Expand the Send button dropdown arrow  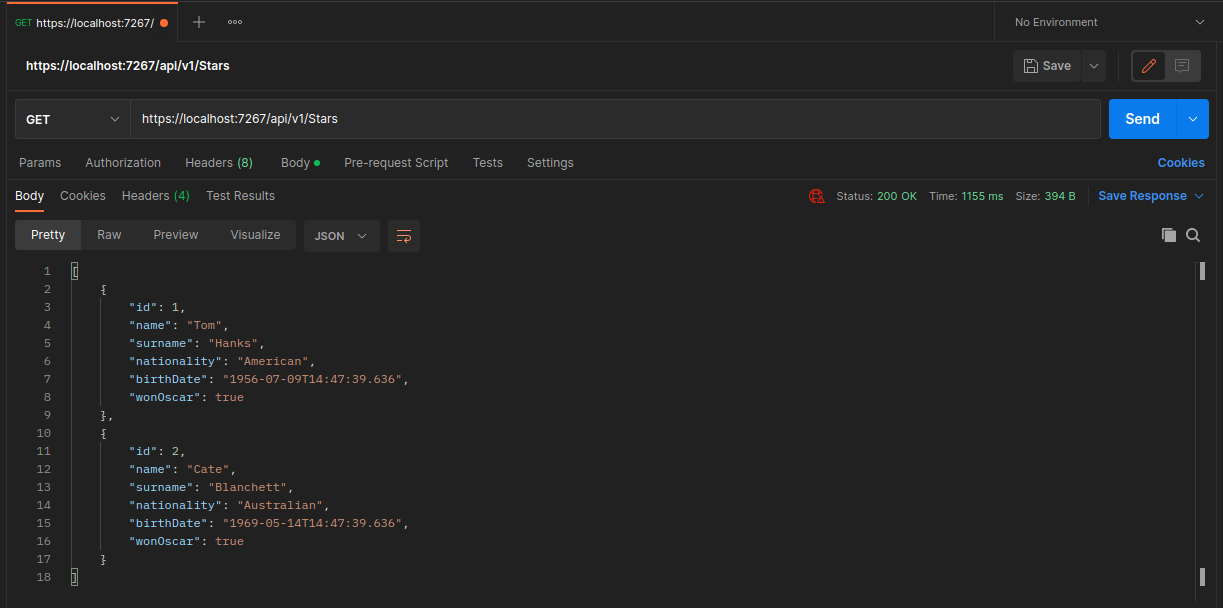1192,119
